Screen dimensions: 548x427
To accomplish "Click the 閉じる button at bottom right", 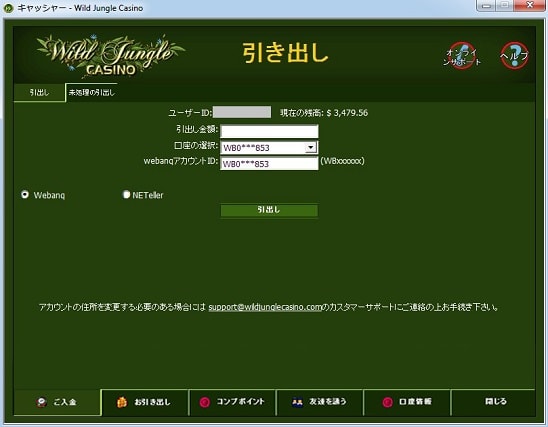I will (x=495, y=402).
